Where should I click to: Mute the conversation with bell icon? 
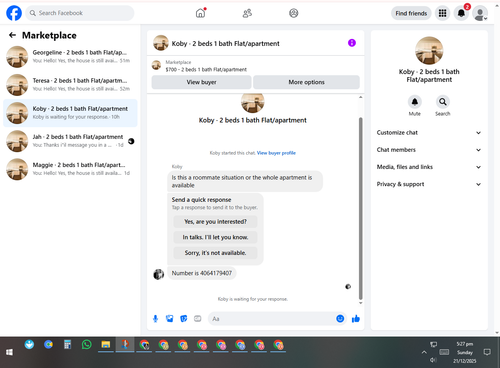[x=415, y=102]
